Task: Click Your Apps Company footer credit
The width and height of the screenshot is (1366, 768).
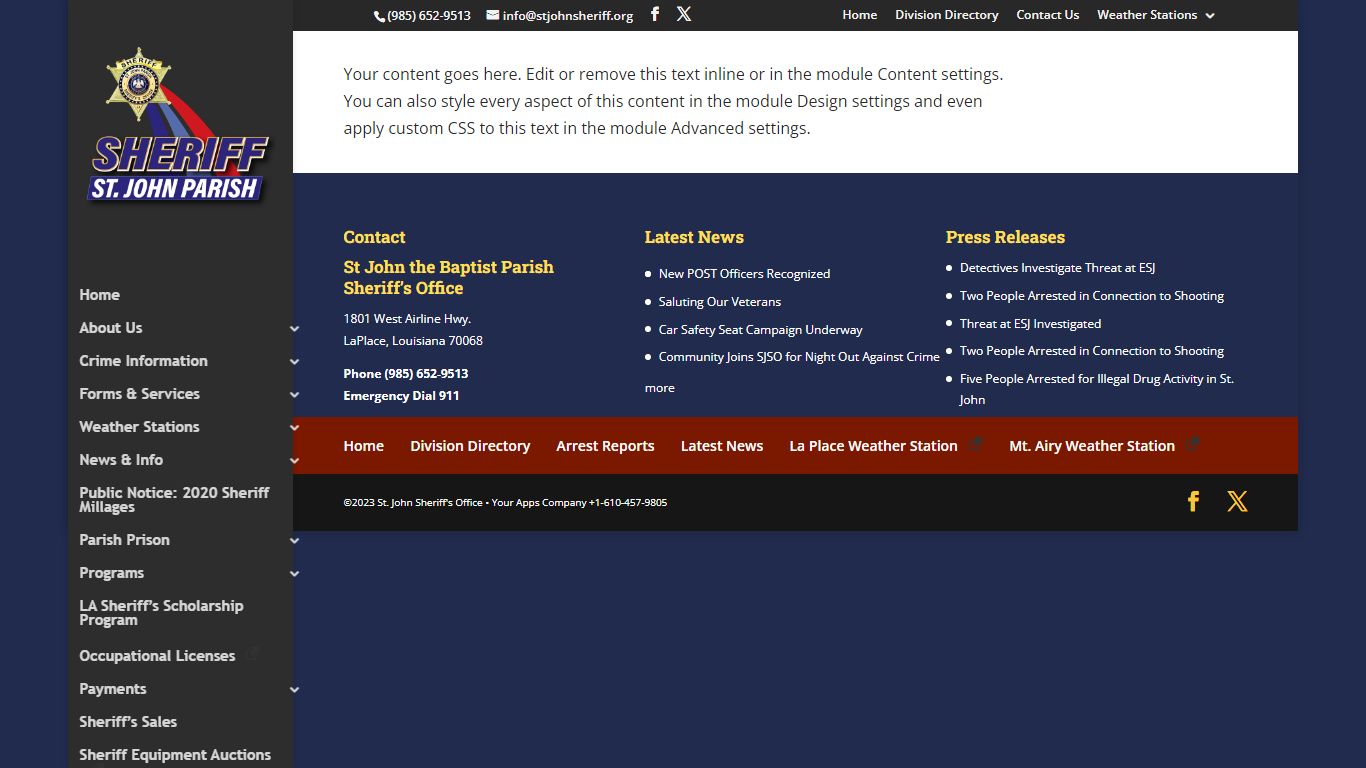Action: pyautogui.click(x=539, y=503)
